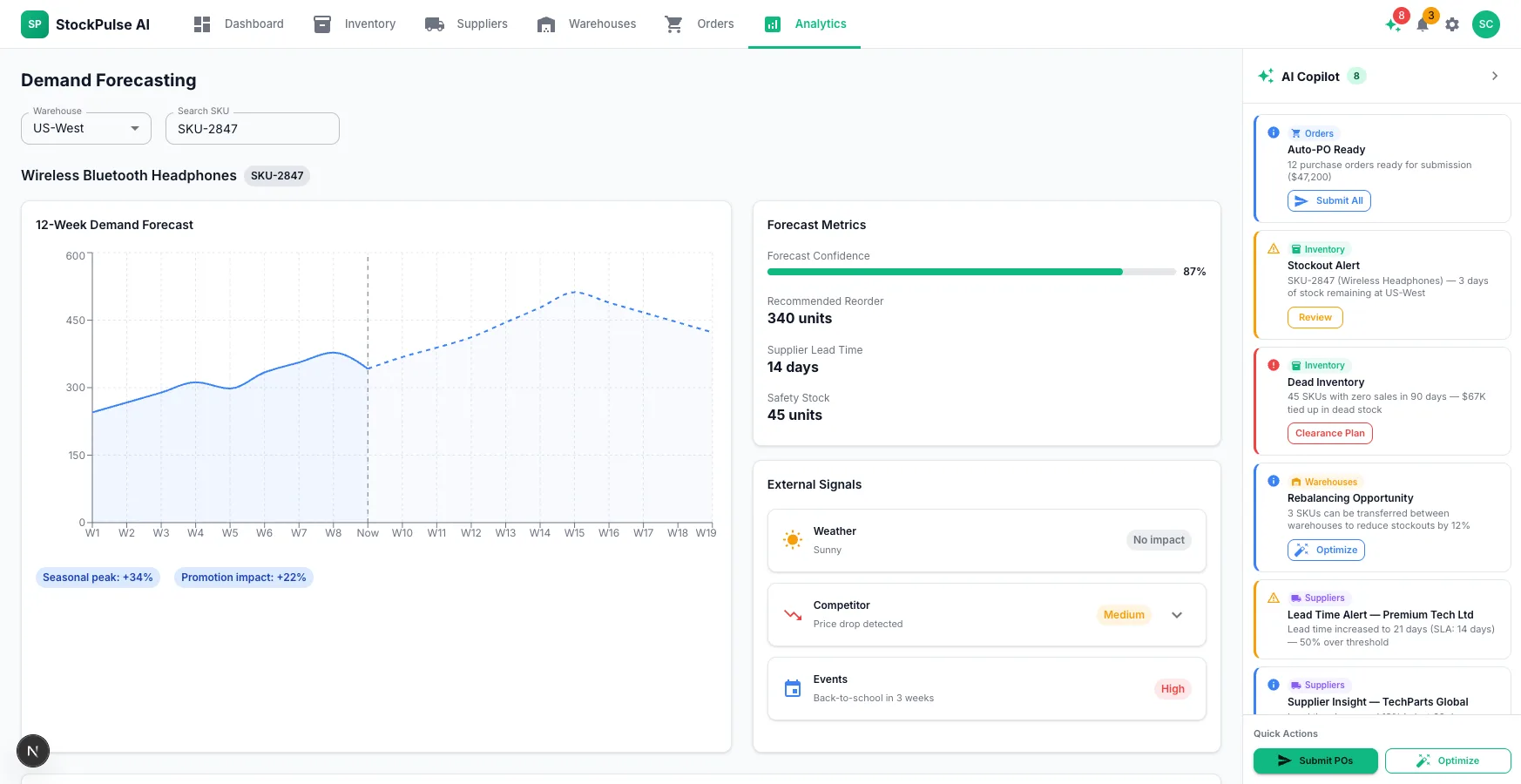The image size is (1521, 784).
Task: Click the Weather sun icon
Action: (793, 540)
